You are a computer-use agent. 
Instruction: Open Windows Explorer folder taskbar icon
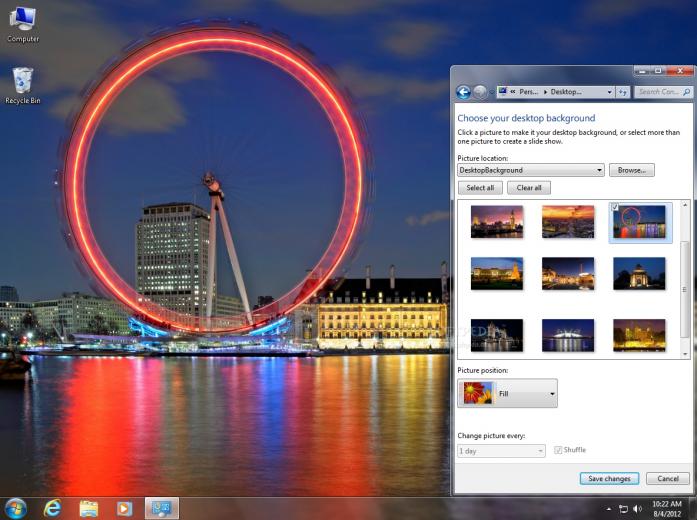(88, 508)
